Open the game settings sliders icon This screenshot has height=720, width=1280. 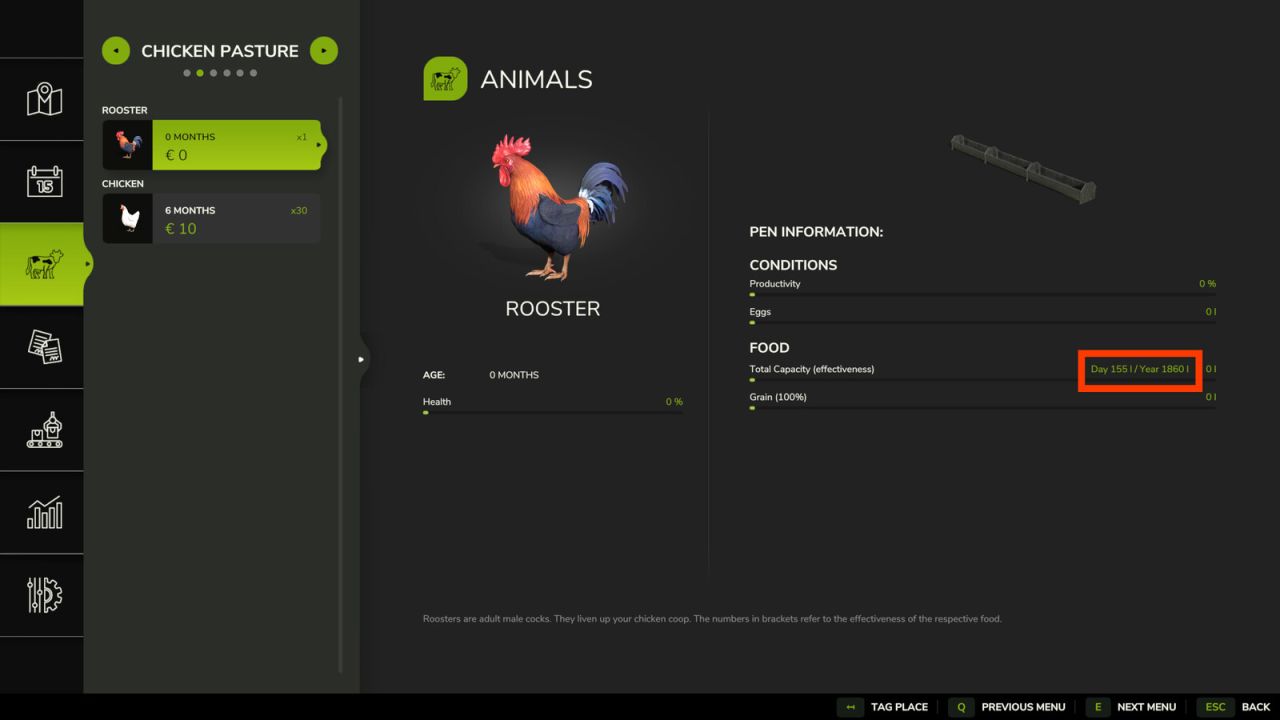(x=42, y=597)
